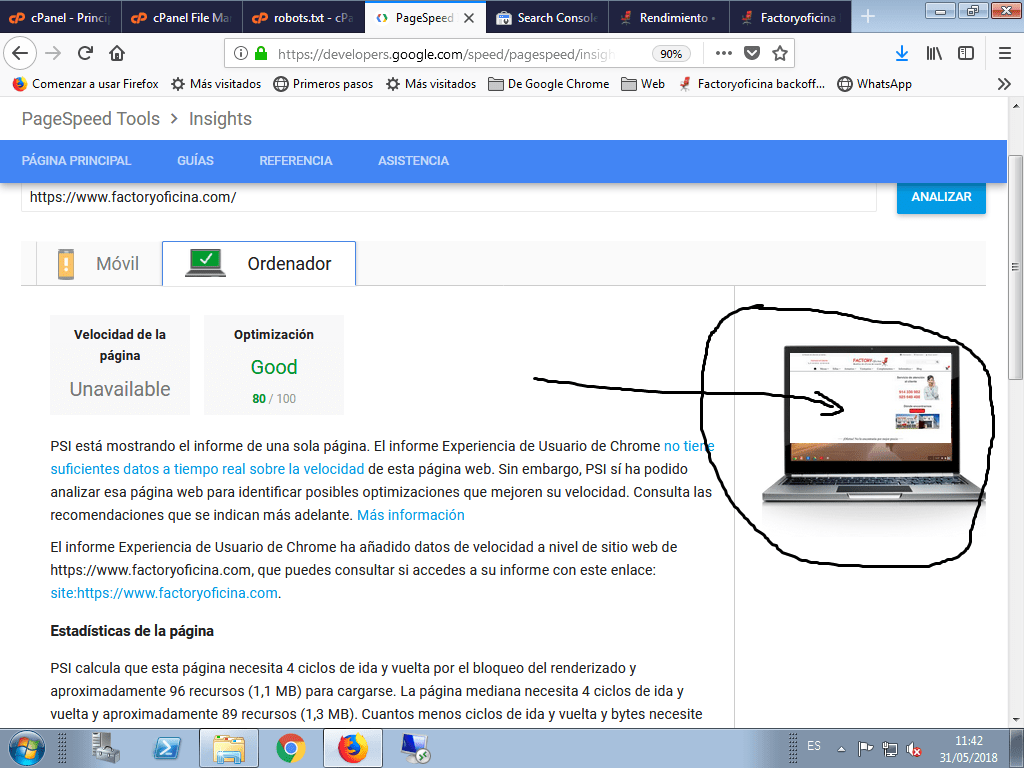Open 'Comenzar a usar Firefox' bookmark
The image size is (1024, 768).
tap(86, 84)
